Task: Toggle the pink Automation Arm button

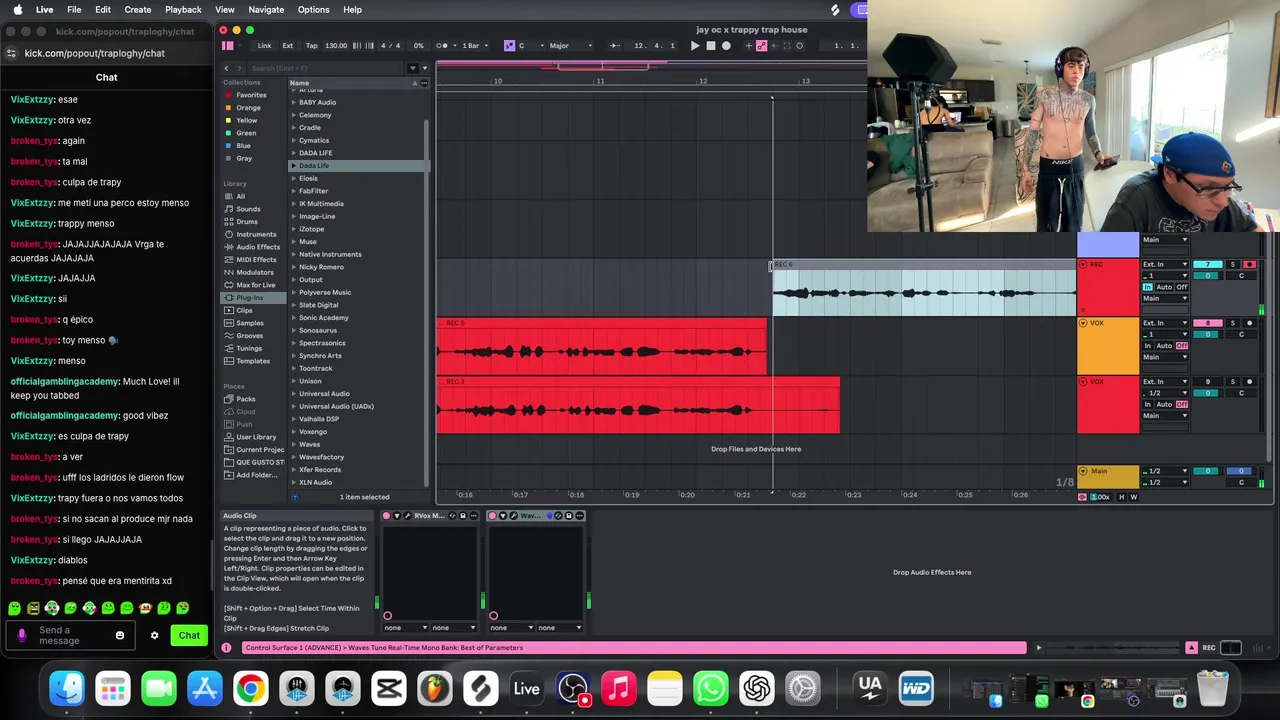Action: coord(762,46)
